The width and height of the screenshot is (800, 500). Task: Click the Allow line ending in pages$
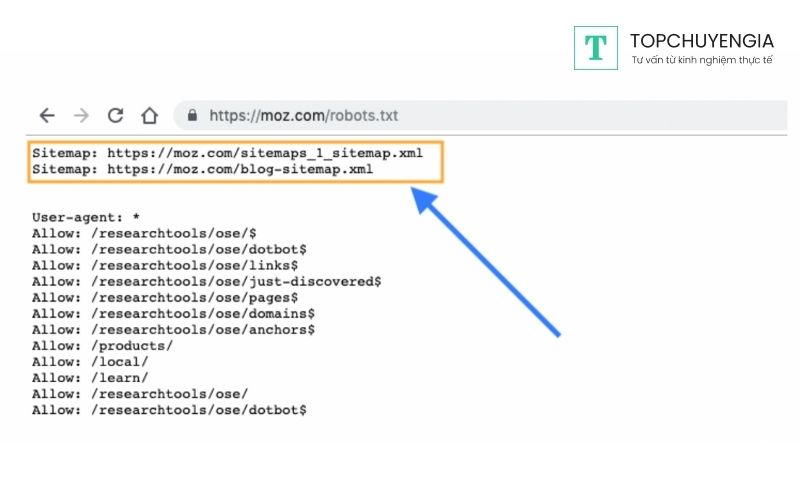point(165,297)
